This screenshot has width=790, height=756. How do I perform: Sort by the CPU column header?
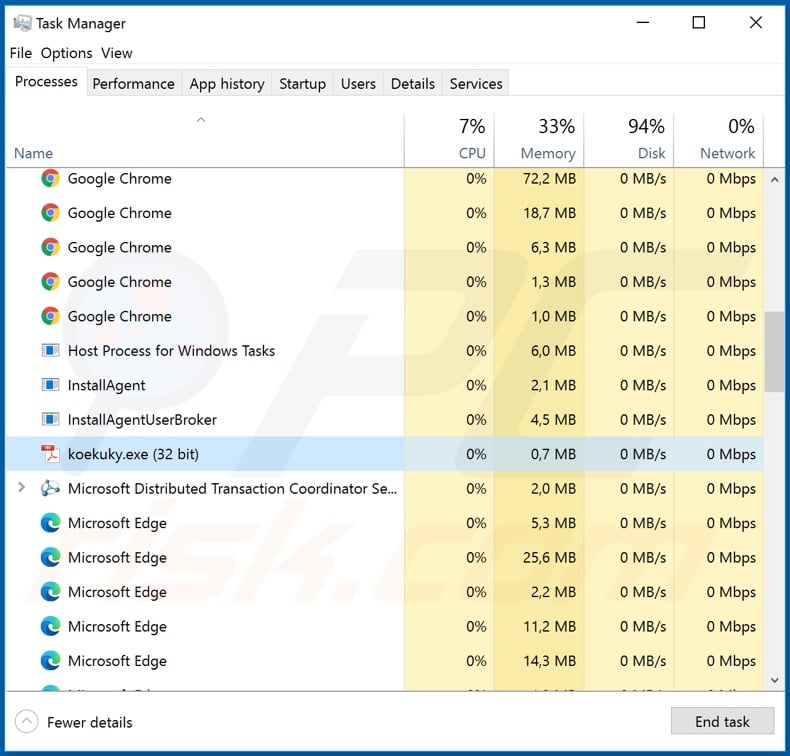pyautogui.click(x=449, y=140)
